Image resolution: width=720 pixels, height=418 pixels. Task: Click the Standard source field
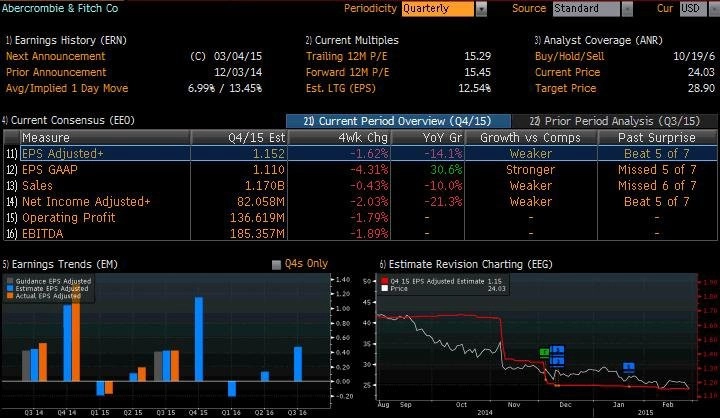(586, 9)
